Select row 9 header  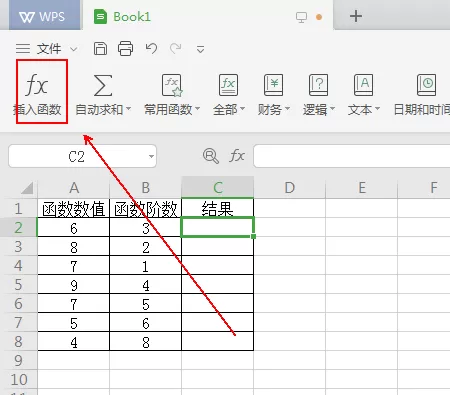click(19, 360)
